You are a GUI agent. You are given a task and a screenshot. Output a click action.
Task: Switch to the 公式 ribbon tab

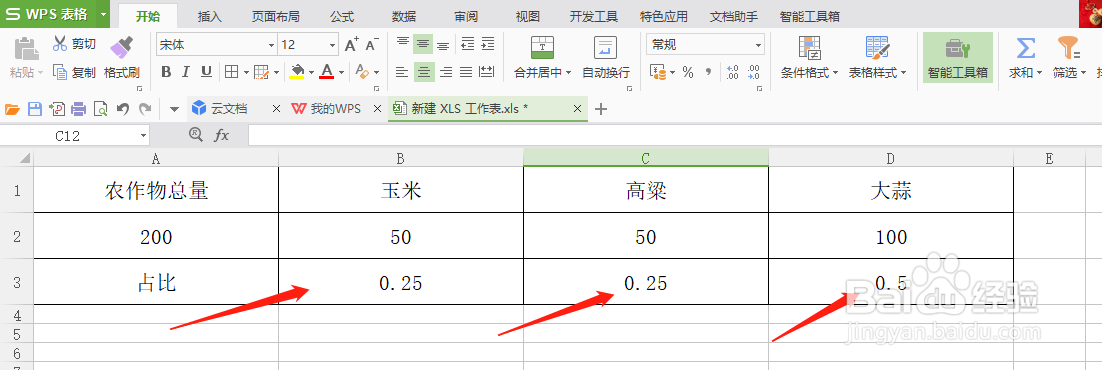point(342,16)
